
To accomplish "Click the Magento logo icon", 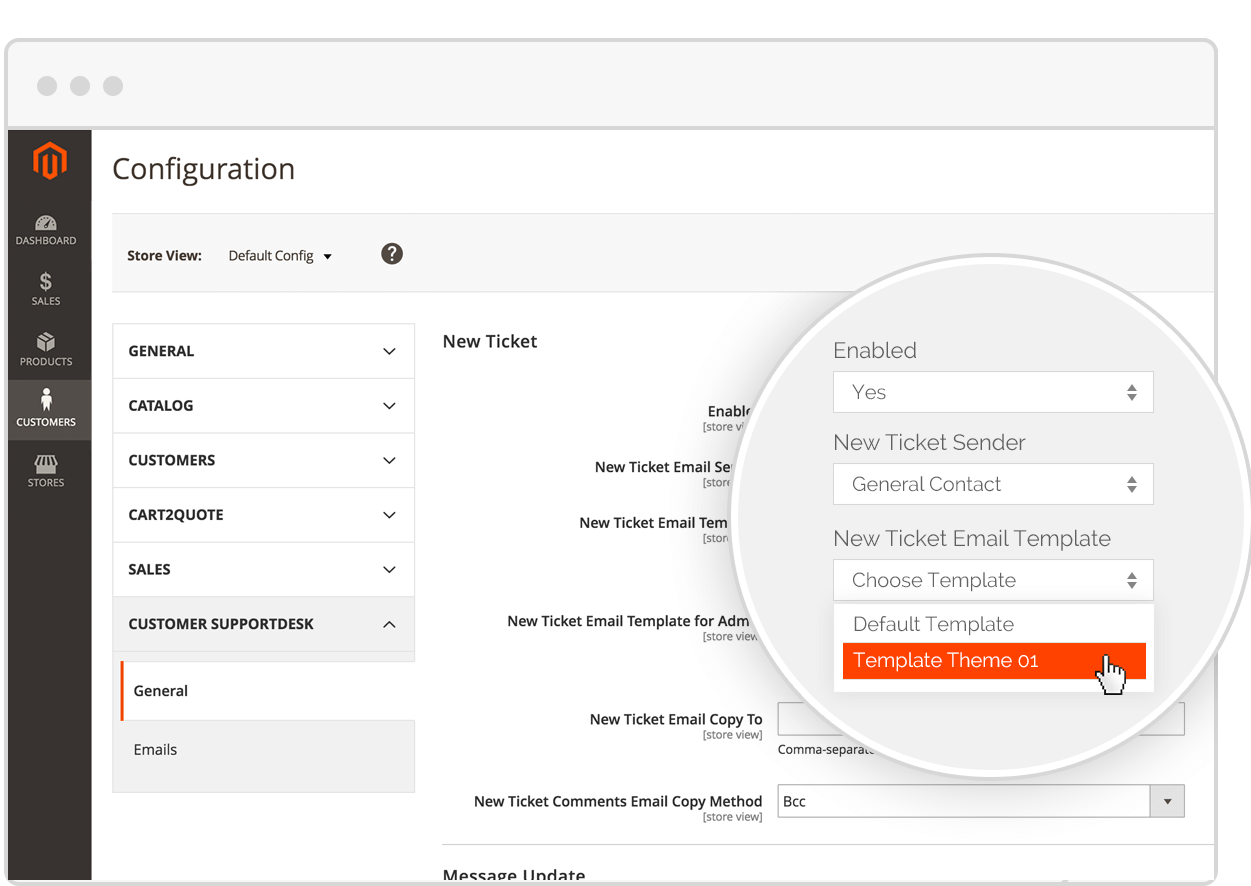I will pos(49,161).
